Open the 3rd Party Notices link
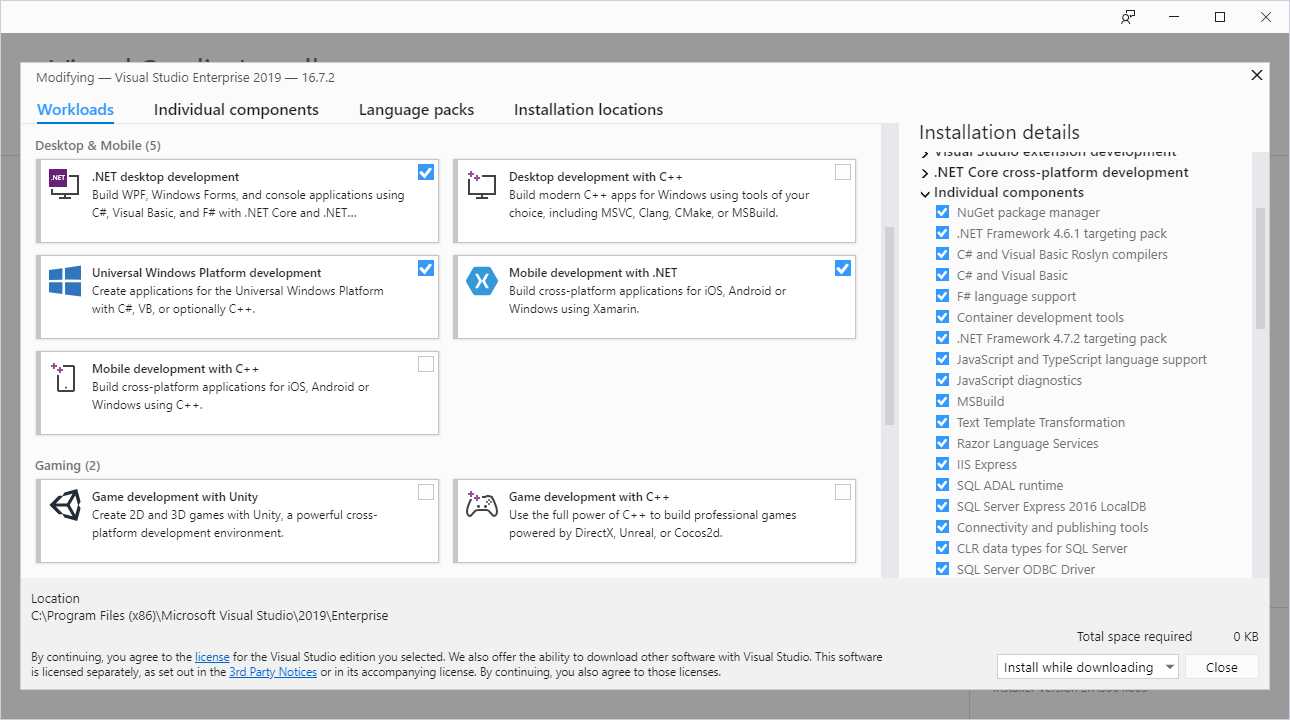The image size is (1290, 720). [273, 671]
